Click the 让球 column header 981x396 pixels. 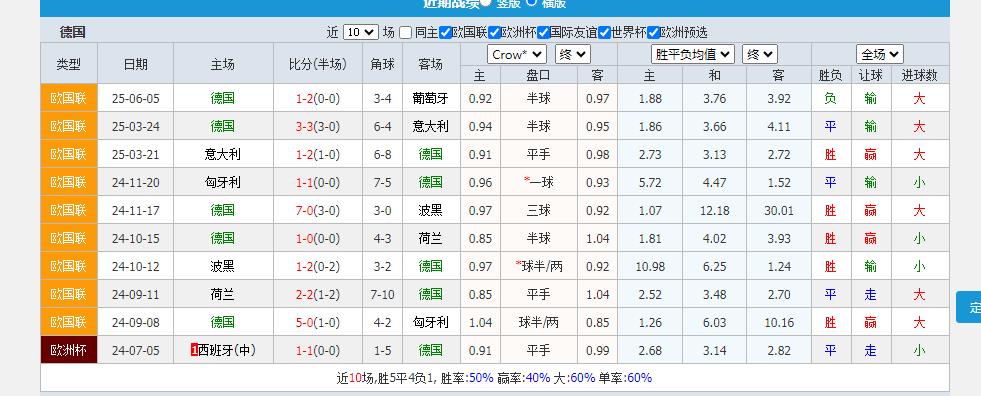[x=870, y=76]
